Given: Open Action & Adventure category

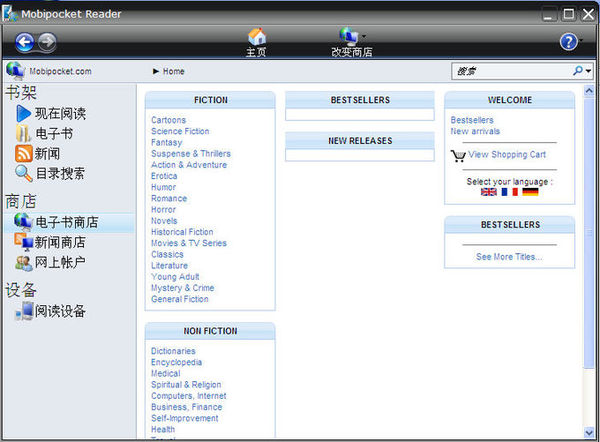Looking at the screenshot, I should [189, 165].
